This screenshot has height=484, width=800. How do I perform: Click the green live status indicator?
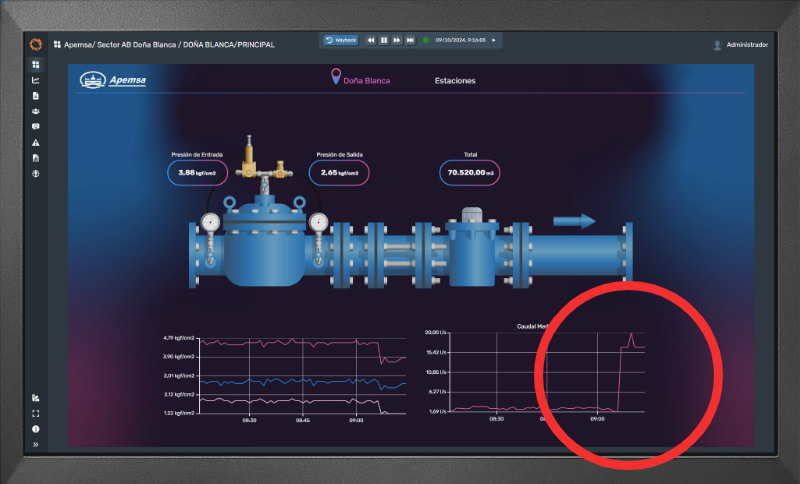coord(426,40)
